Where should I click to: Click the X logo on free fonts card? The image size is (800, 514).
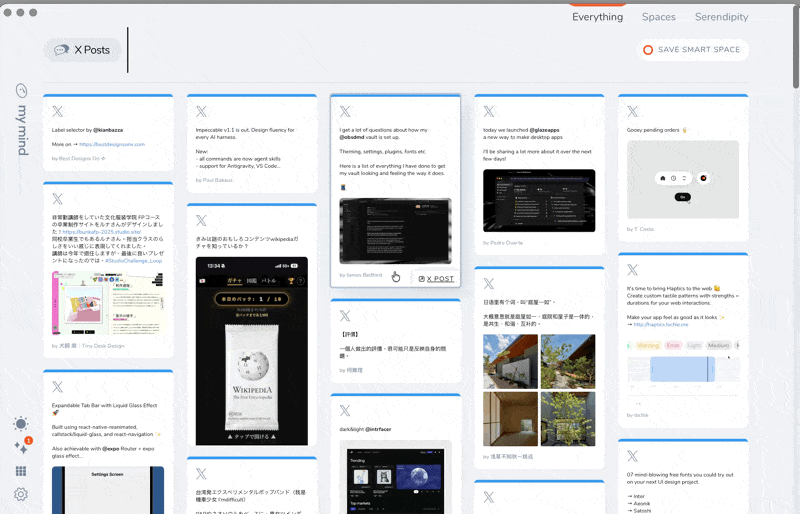(633, 456)
